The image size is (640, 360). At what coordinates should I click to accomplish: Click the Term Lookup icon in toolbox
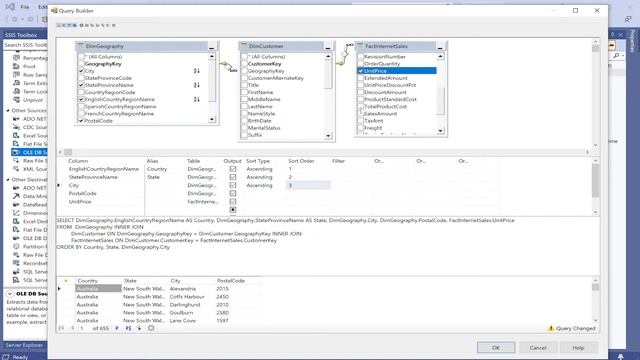(x=16, y=91)
